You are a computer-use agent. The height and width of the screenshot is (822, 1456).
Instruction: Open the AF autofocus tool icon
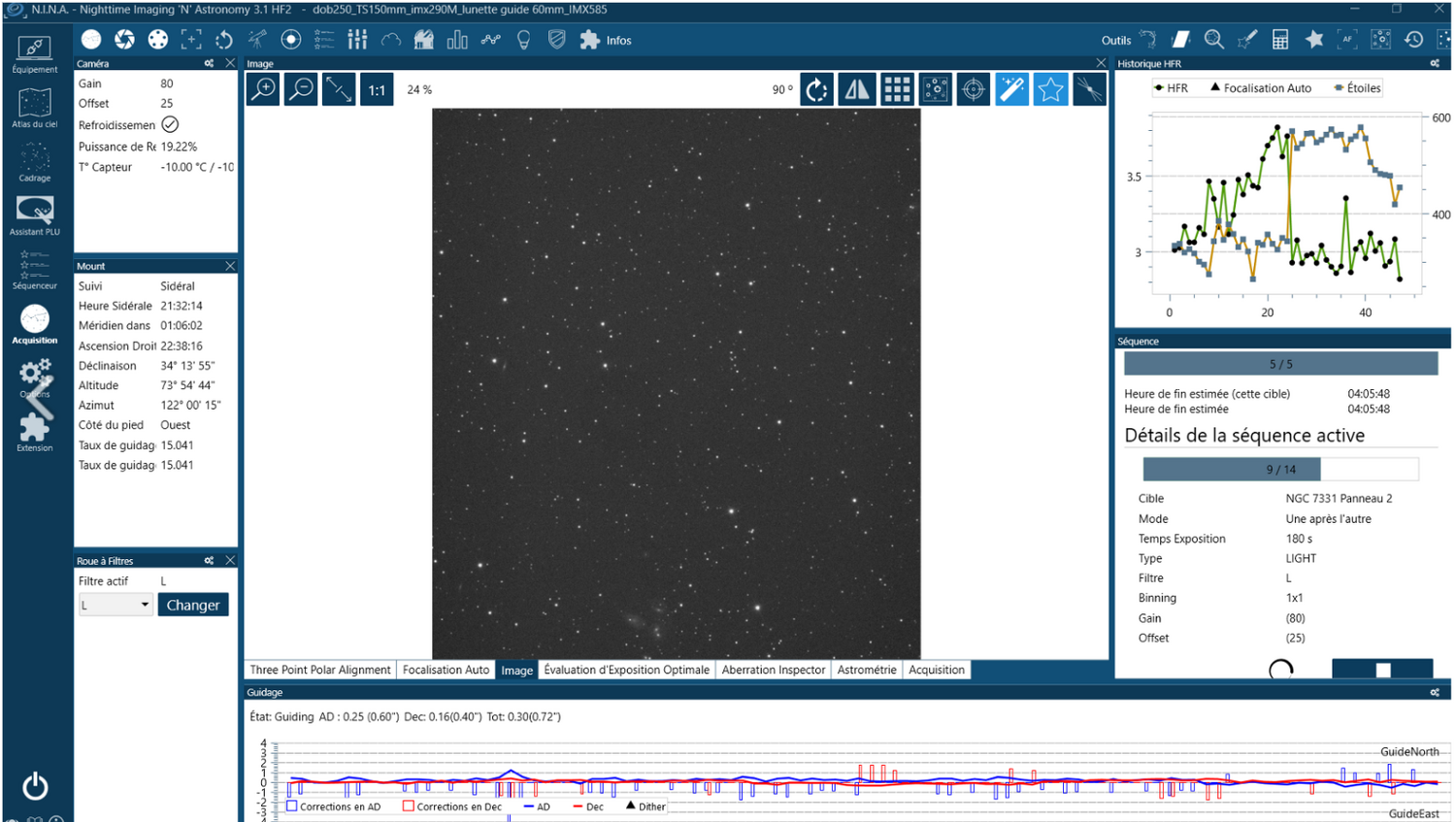(1346, 40)
